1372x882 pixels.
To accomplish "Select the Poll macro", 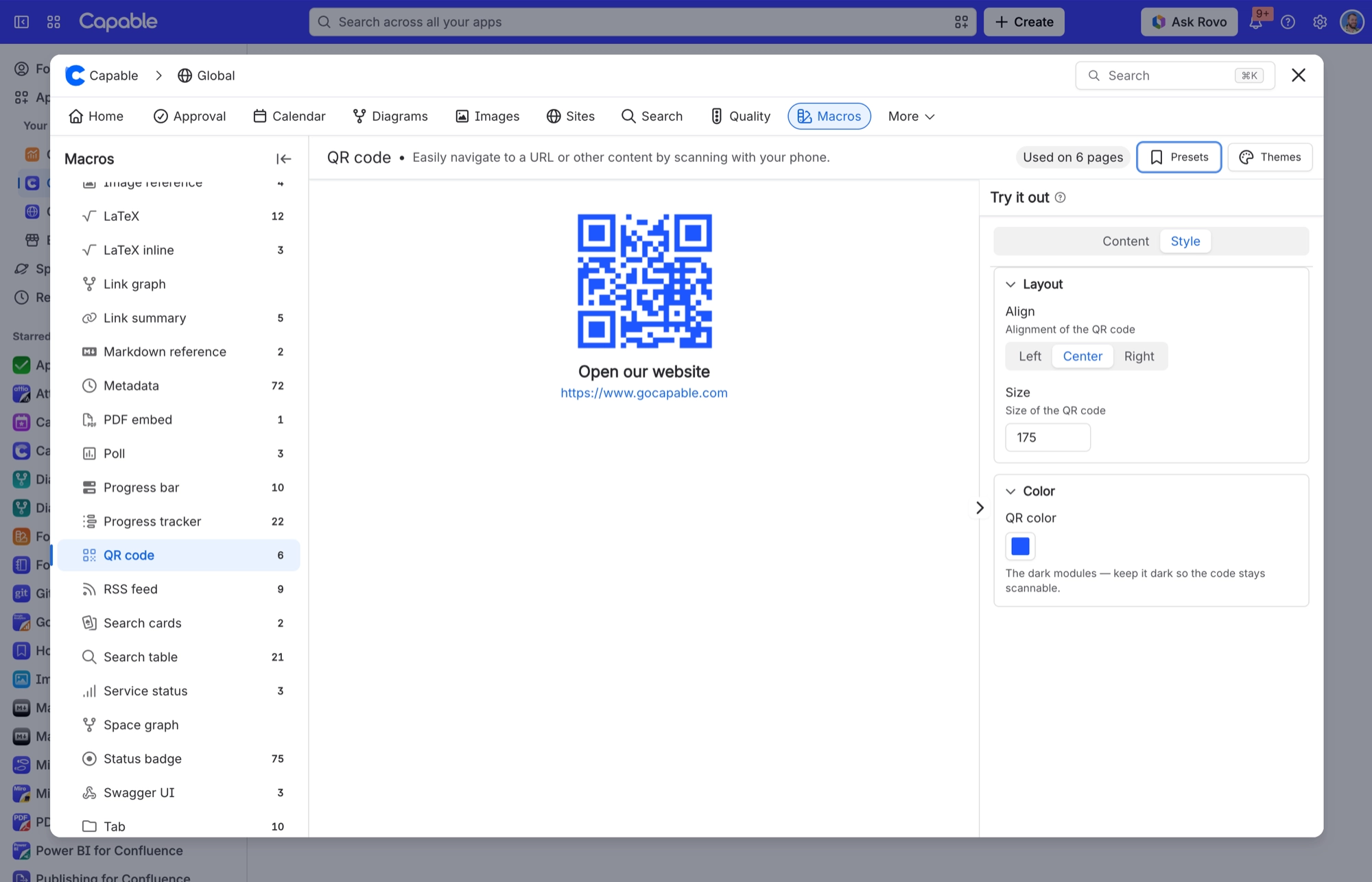I will (x=179, y=453).
